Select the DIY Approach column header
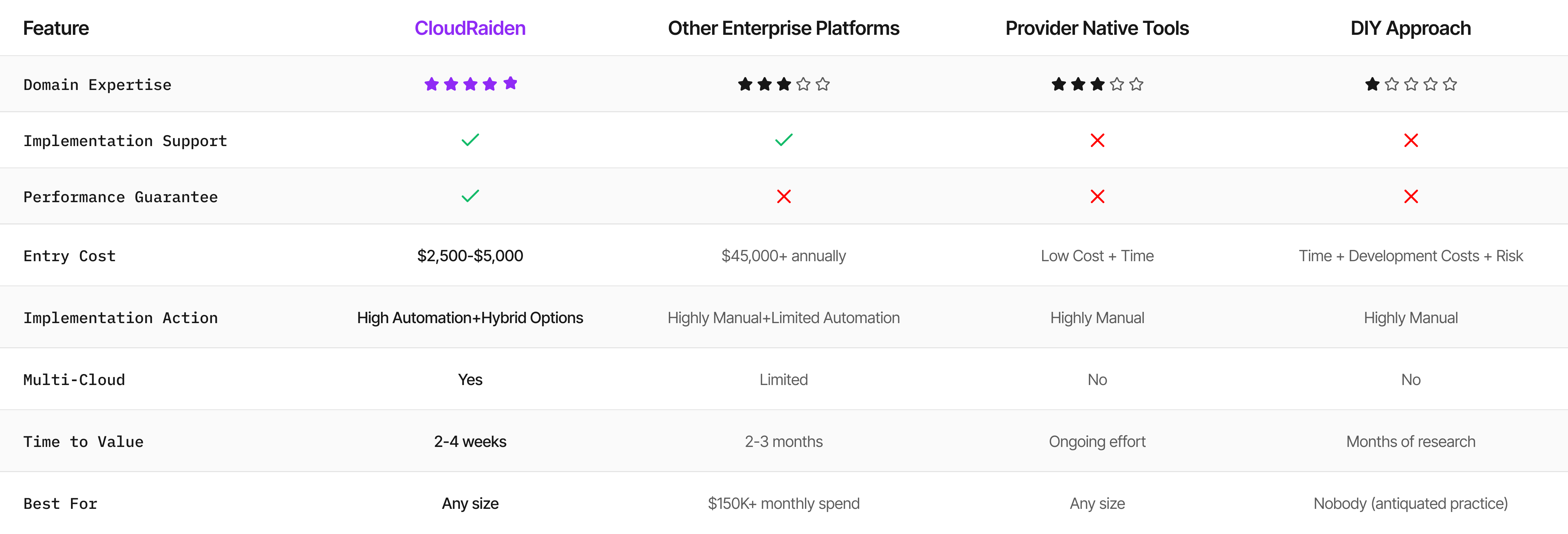1568x534 pixels. [1410, 28]
